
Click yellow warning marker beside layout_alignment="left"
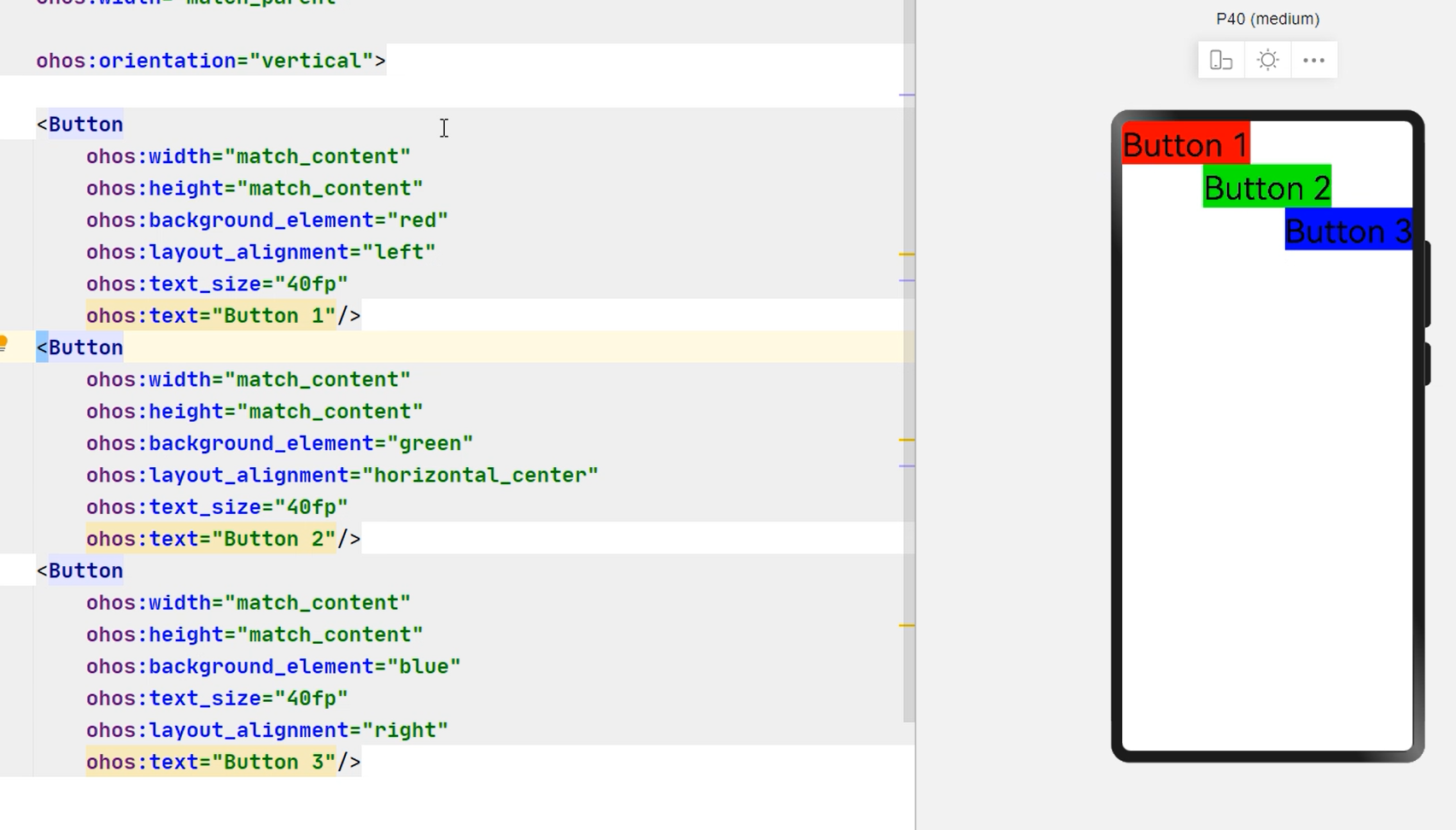[x=907, y=254]
